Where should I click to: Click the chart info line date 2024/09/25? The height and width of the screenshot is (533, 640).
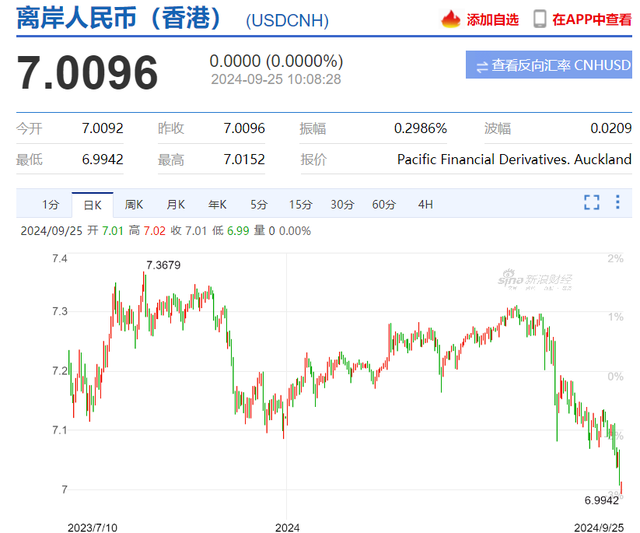(x=51, y=231)
